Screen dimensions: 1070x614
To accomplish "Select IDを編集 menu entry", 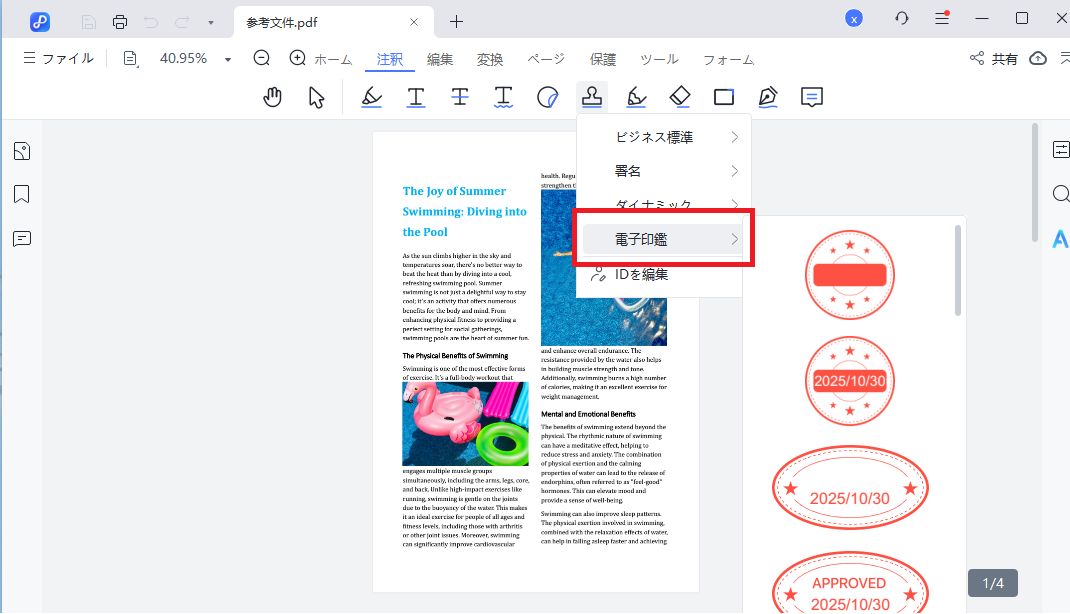I will pos(640,275).
